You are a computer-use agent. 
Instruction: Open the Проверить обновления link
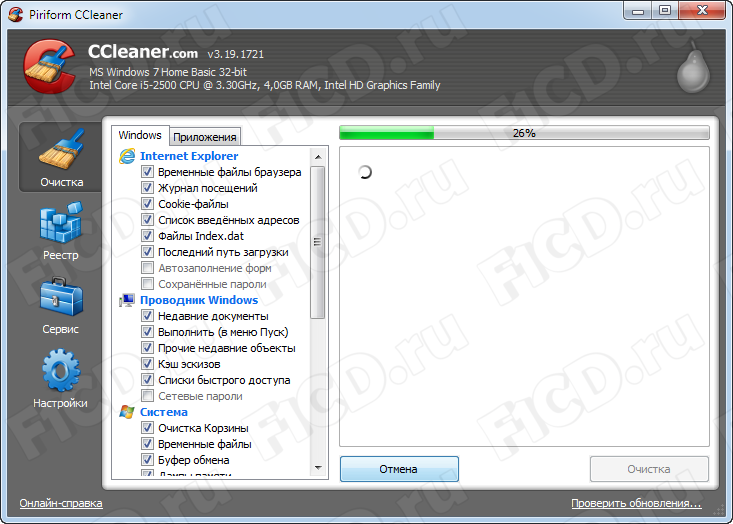point(636,503)
